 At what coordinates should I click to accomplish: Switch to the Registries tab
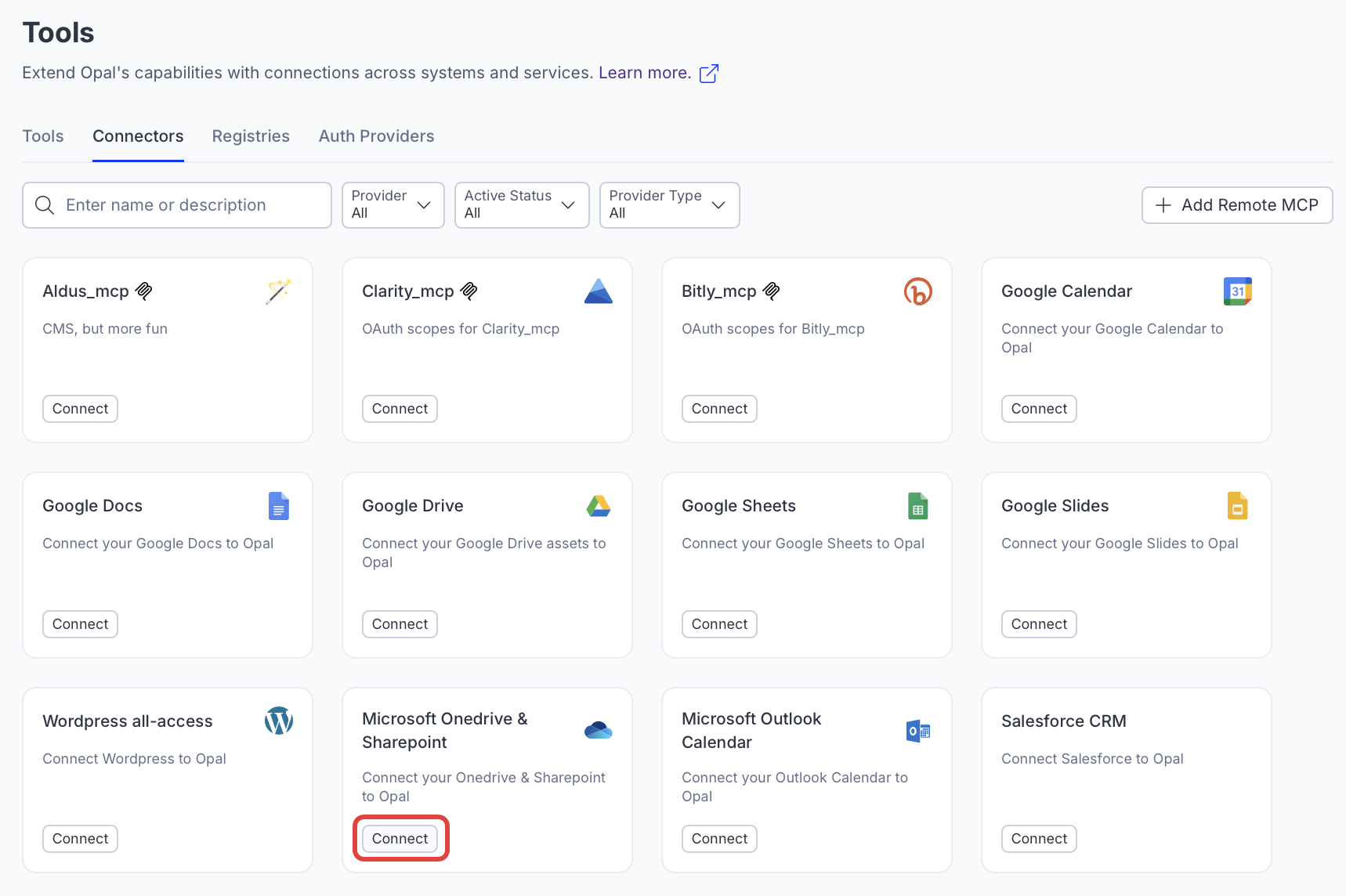point(251,136)
